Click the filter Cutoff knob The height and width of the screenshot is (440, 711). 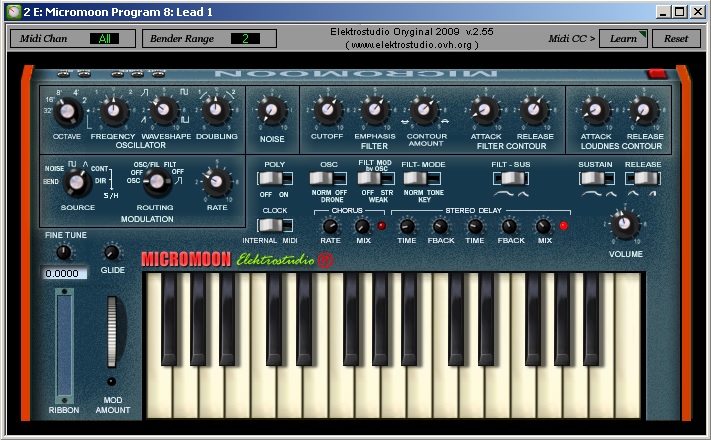pos(327,110)
